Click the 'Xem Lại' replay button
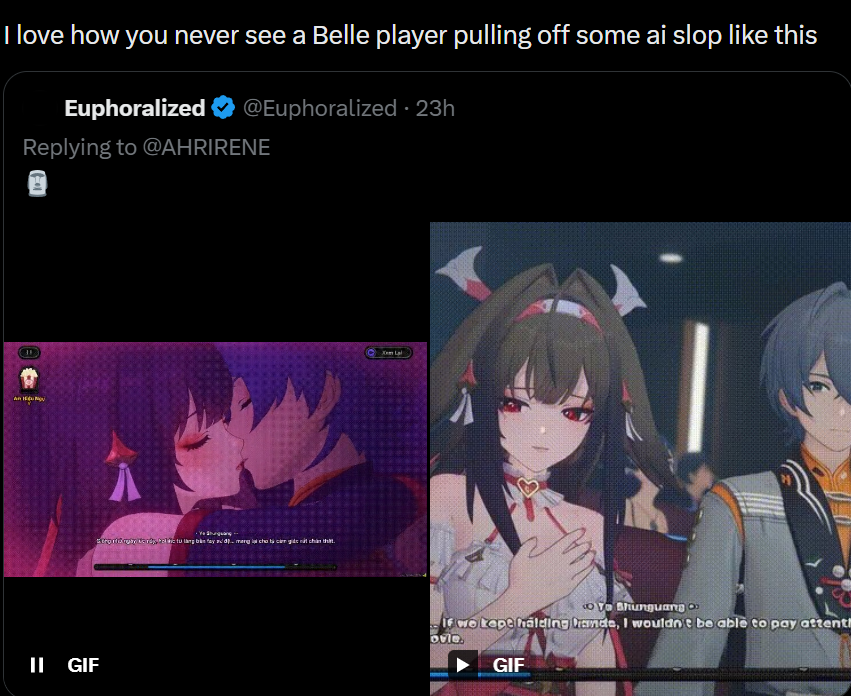 point(389,353)
